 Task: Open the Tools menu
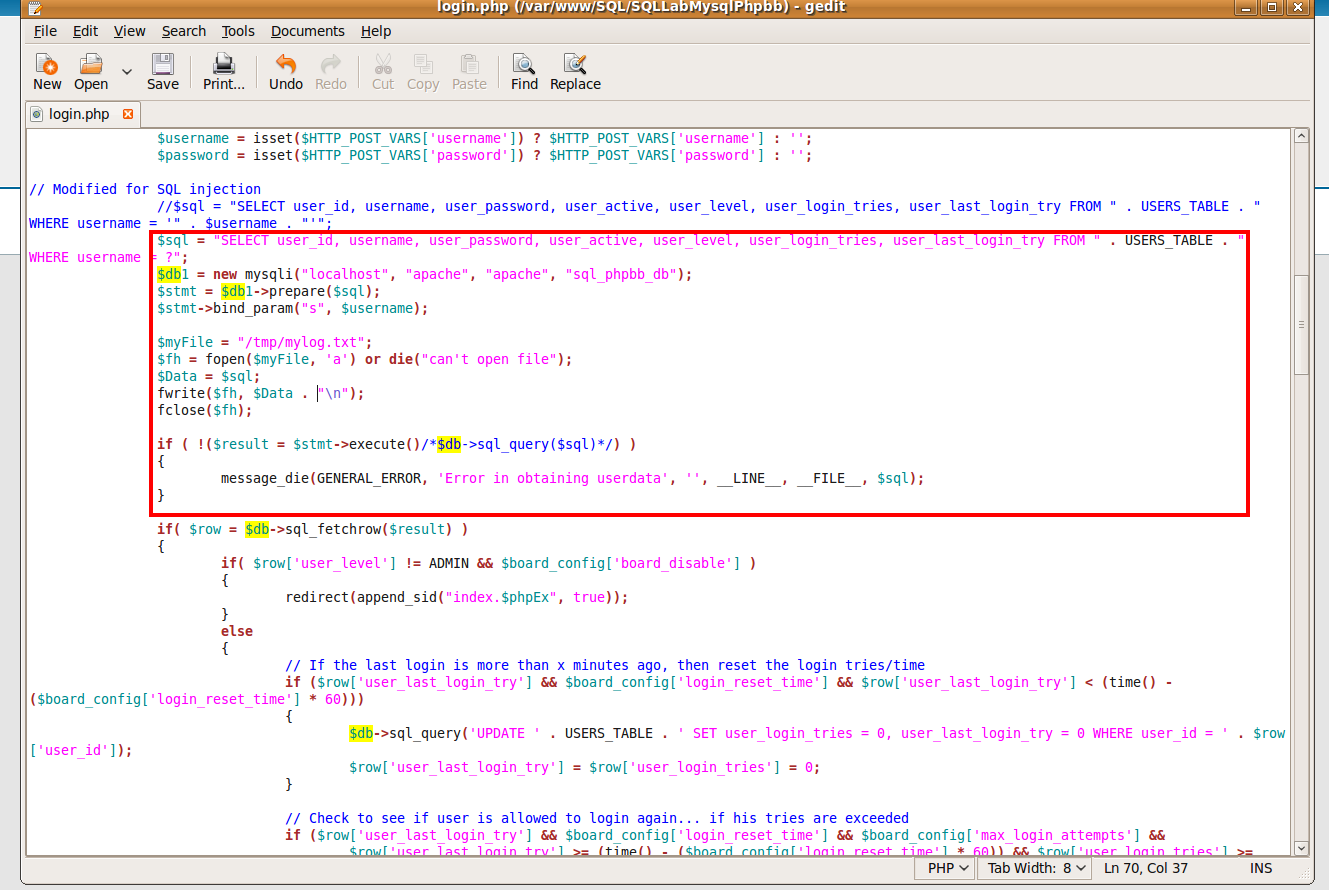[238, 31]
